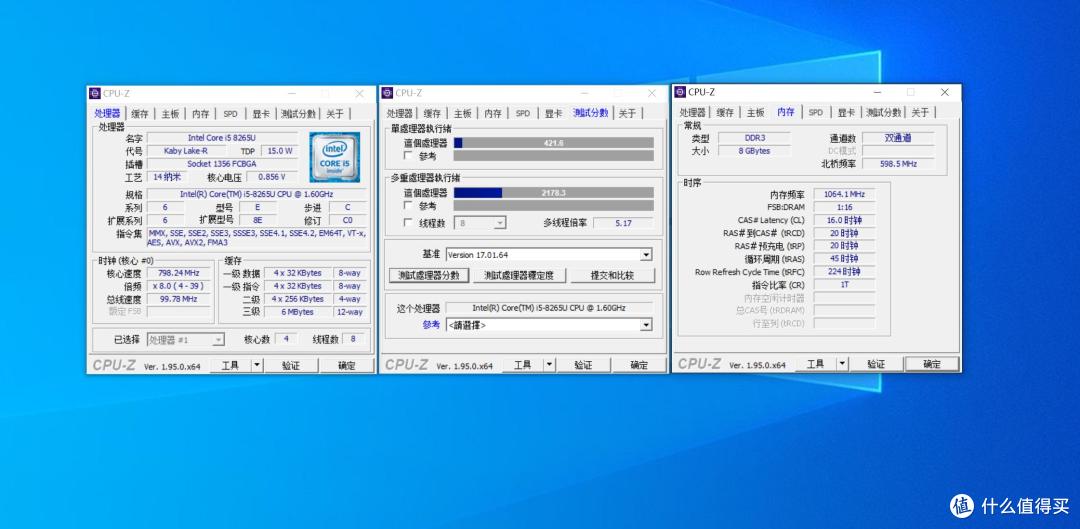Click processor name field Intel Core i5 8265U
Image resolution: width=1080 pixels, height=529 pixels.
[222, 138]
